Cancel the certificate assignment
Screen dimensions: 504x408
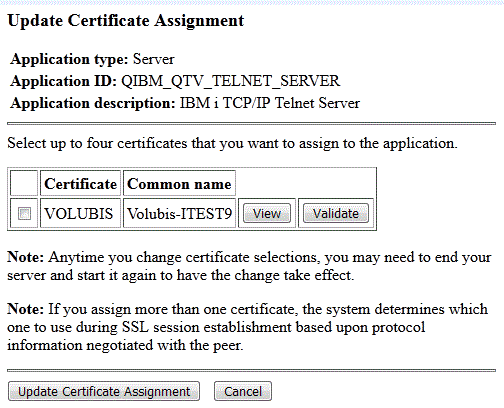pyautogui.click(x=243, y=391)
